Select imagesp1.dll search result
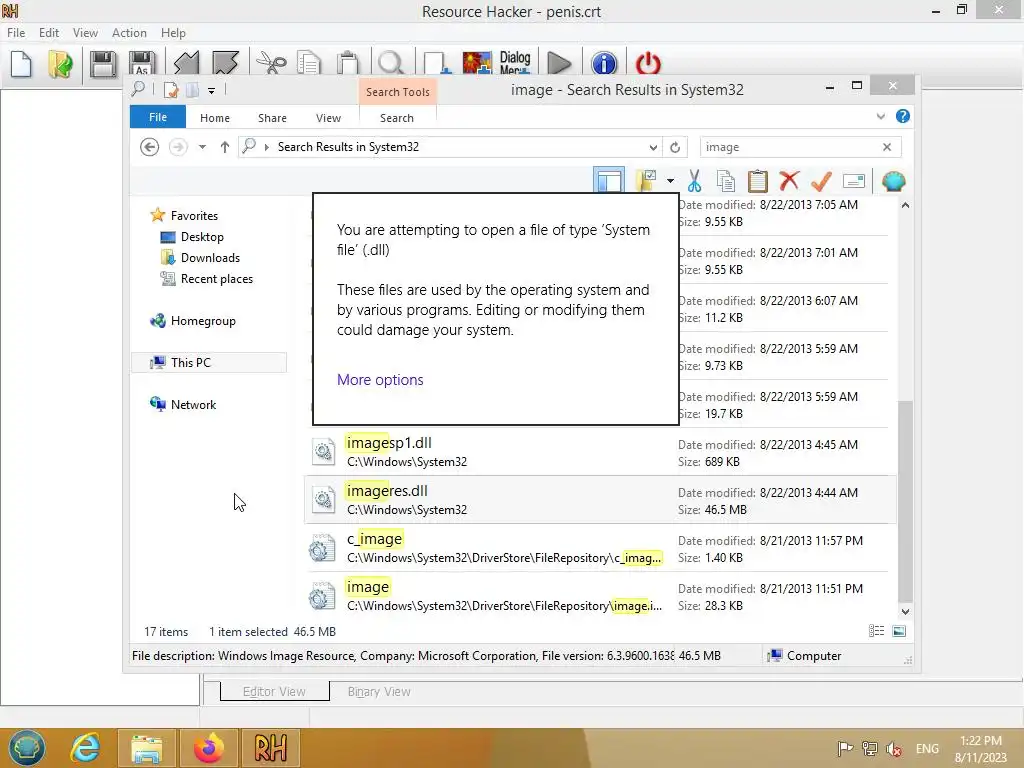1024x768 pixels. (600, 452)
